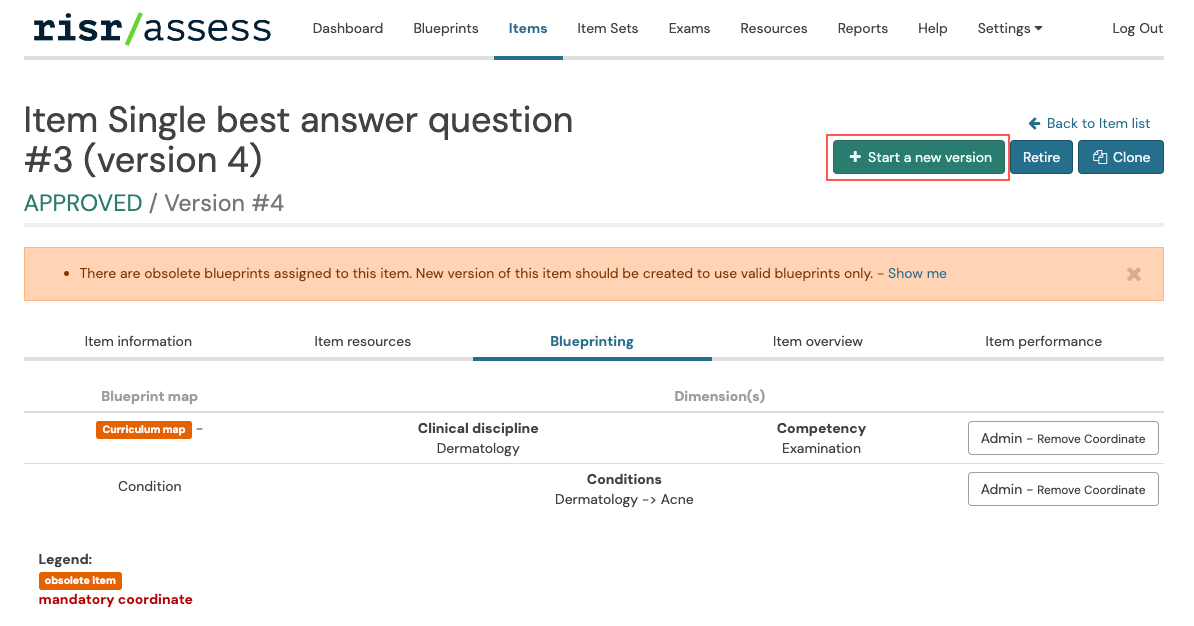This screenshot has width=1194, height=626.
Task: Go back to Item list
Action: point(1089,123)
